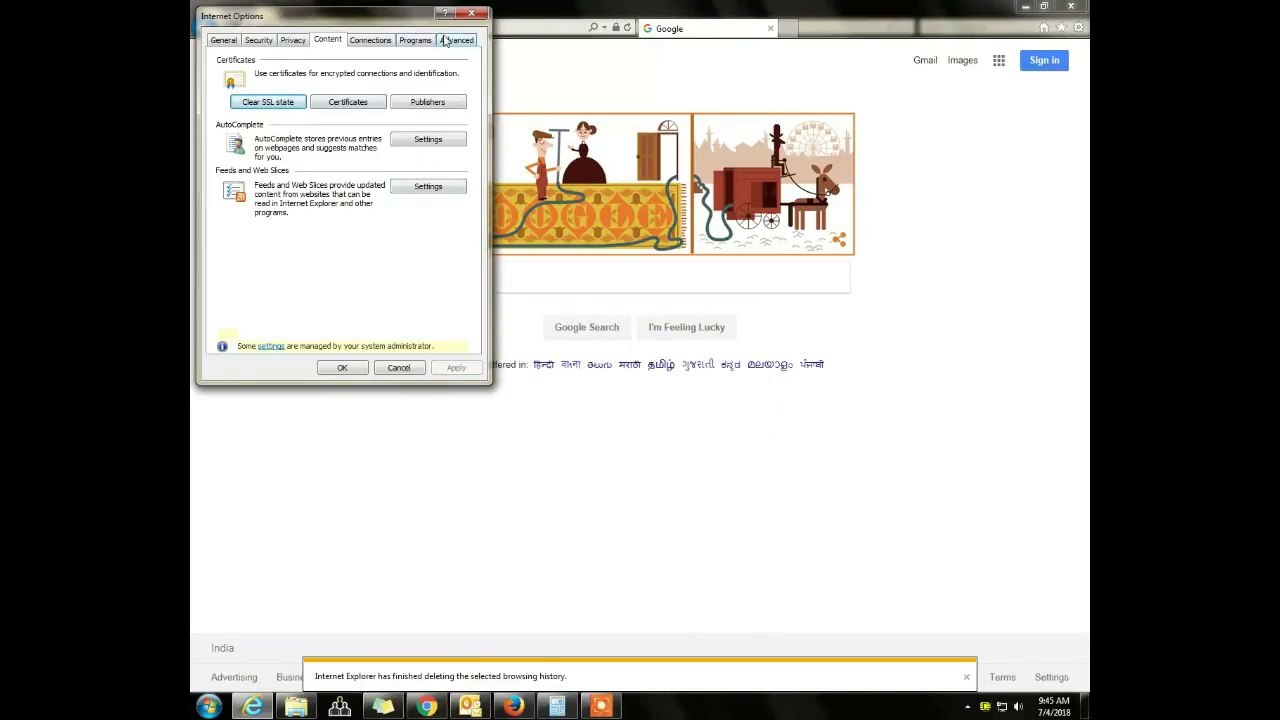Open Feeds and Web Slices Settings
The width and height of the screenshot is (1280, 720).
click(x=427, y=186)
